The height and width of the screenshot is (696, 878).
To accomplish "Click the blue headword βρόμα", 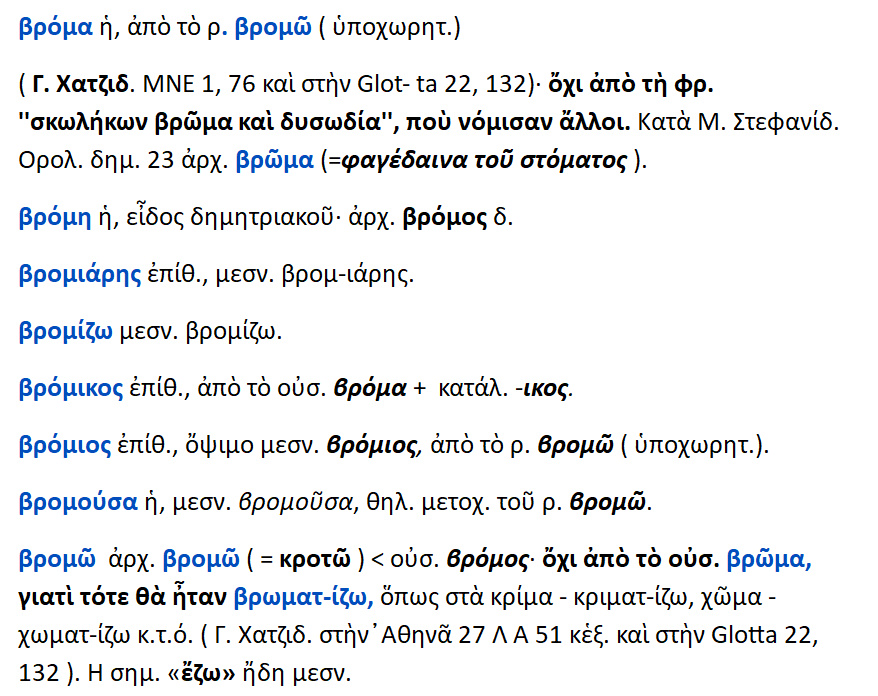I will 54,29.
